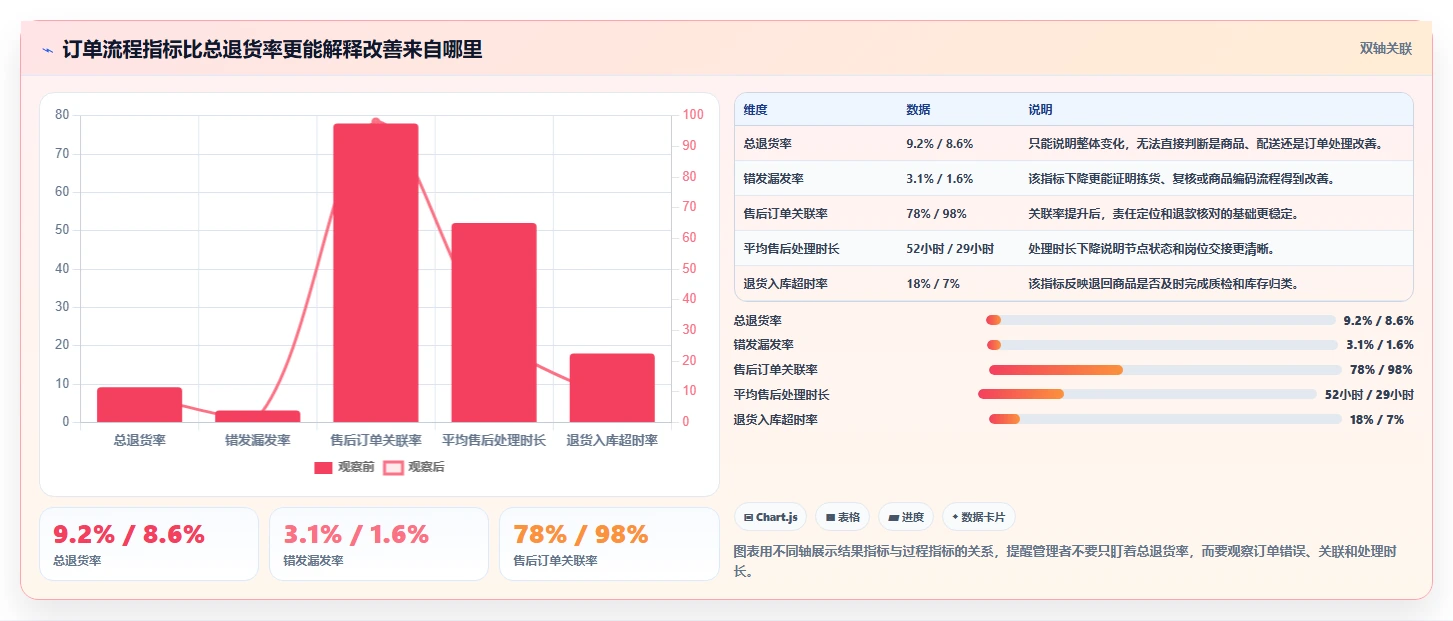The height and width of the screenshot is (621, 1453).
Task: Click the 表格 tag chip
Action: pos(843,517)
